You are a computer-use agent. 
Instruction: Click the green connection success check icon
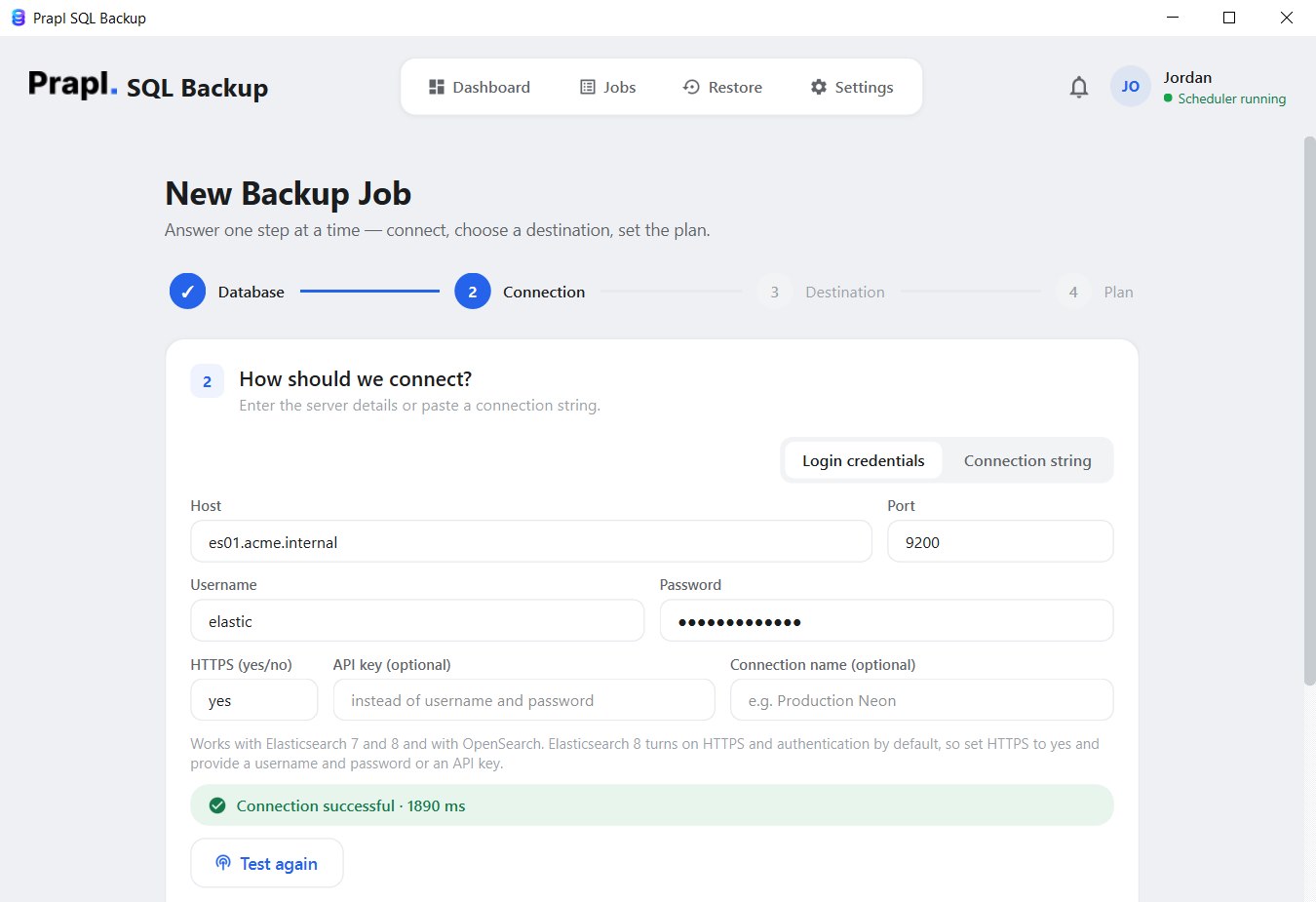[217, 805]
